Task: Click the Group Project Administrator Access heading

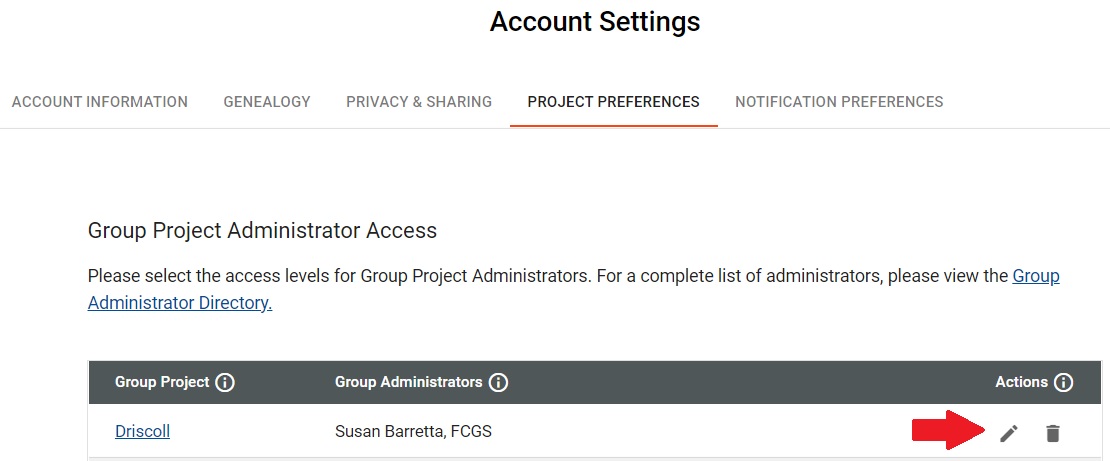Action: (x=262, y=230)
